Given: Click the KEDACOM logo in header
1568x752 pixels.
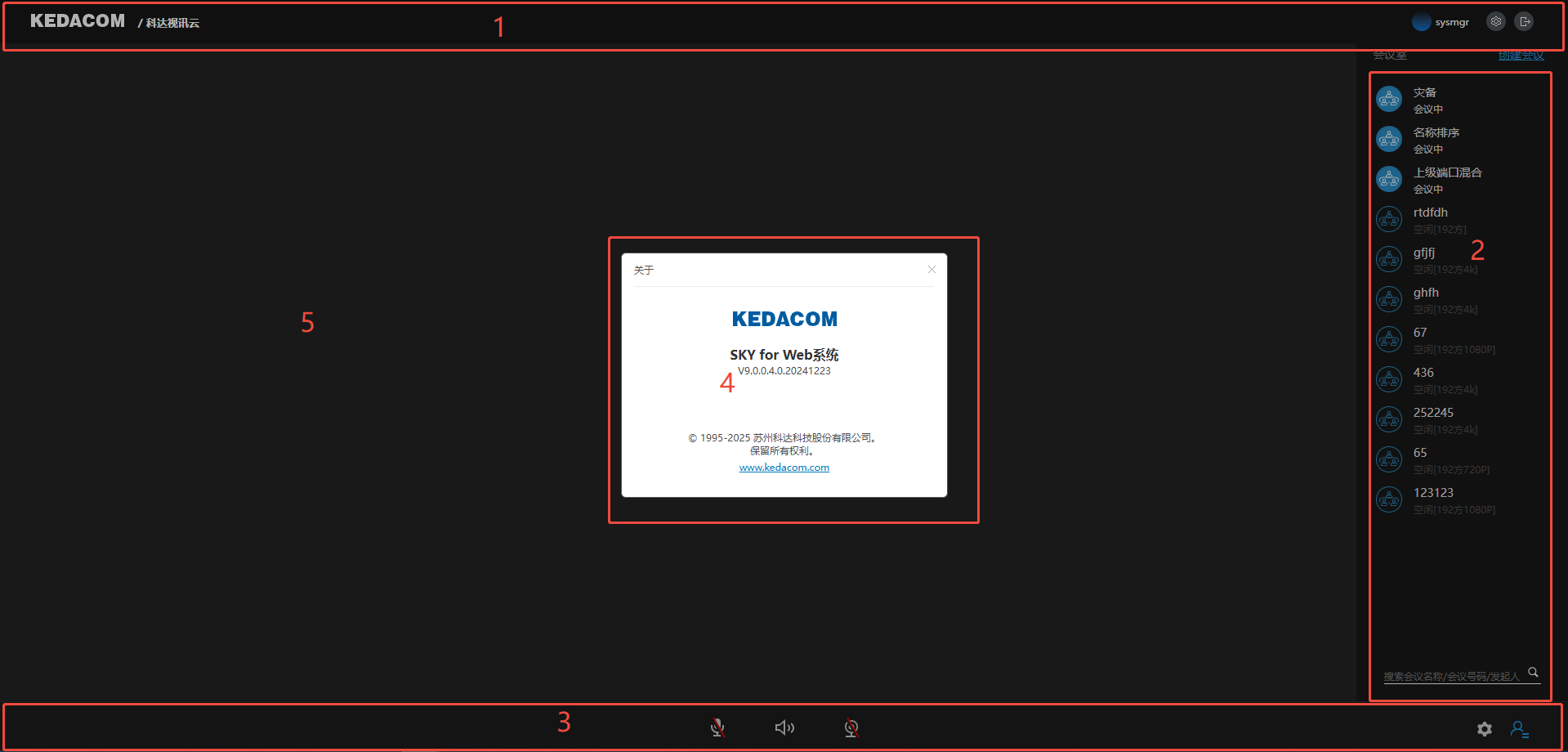Looking at the screenshot, I should coord(78,21).
